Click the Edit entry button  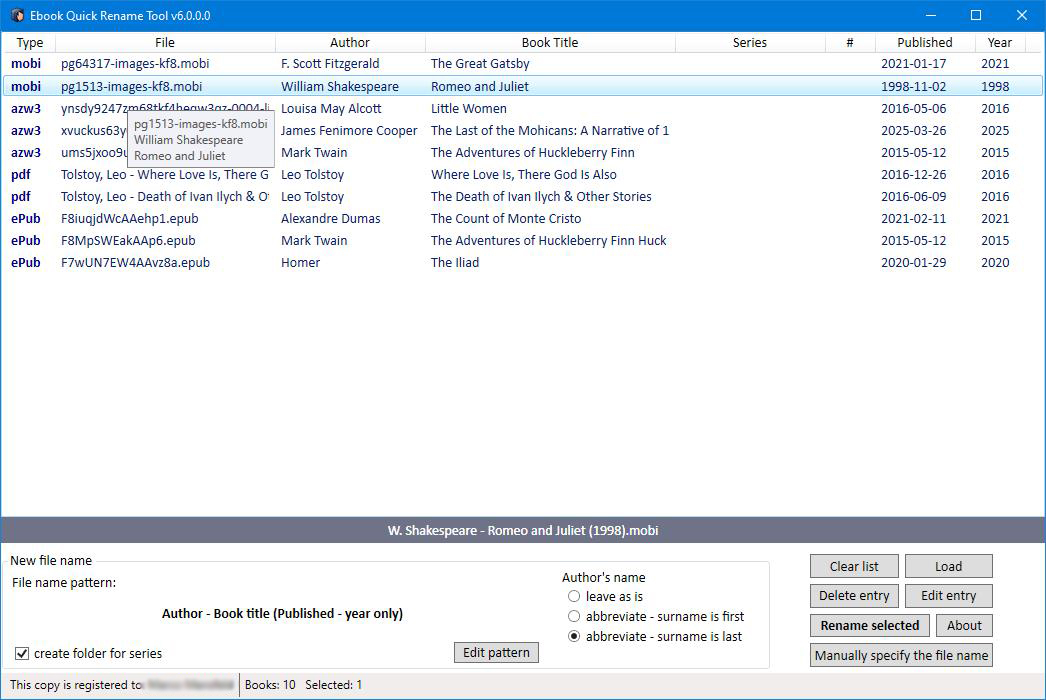[947, 596]
